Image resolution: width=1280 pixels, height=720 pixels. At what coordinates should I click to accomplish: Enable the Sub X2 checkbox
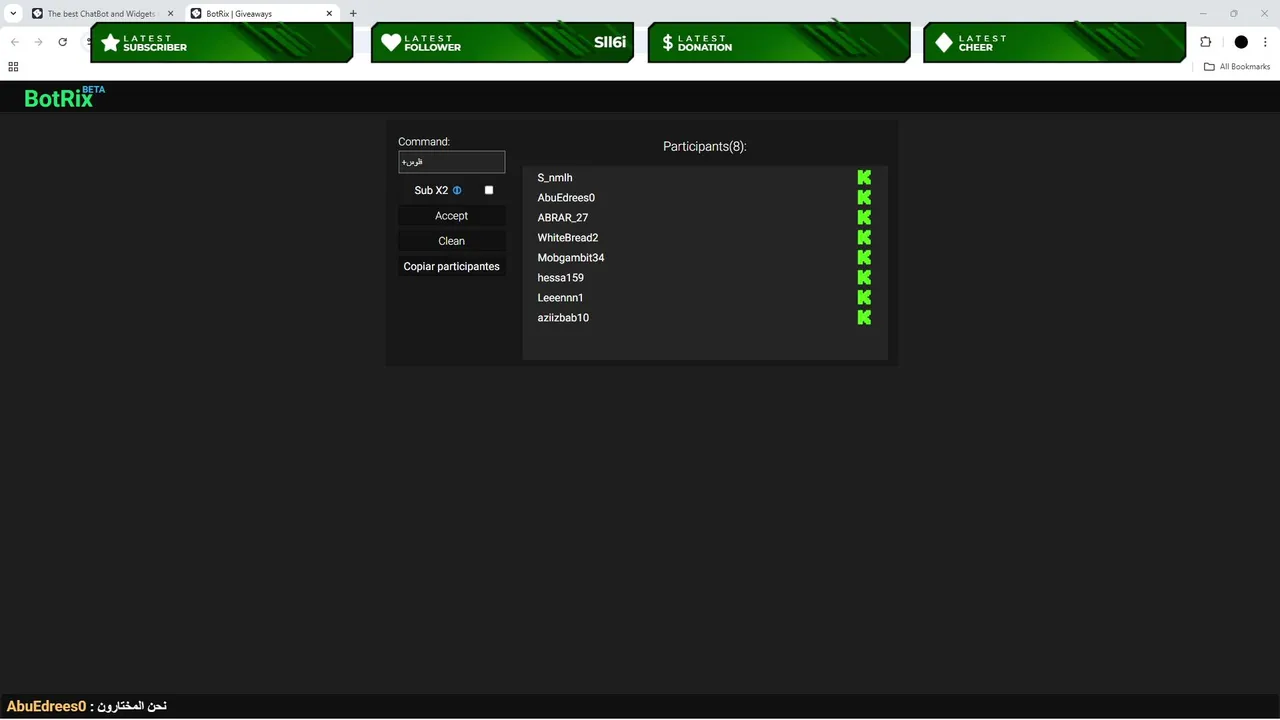pos(489,190)
